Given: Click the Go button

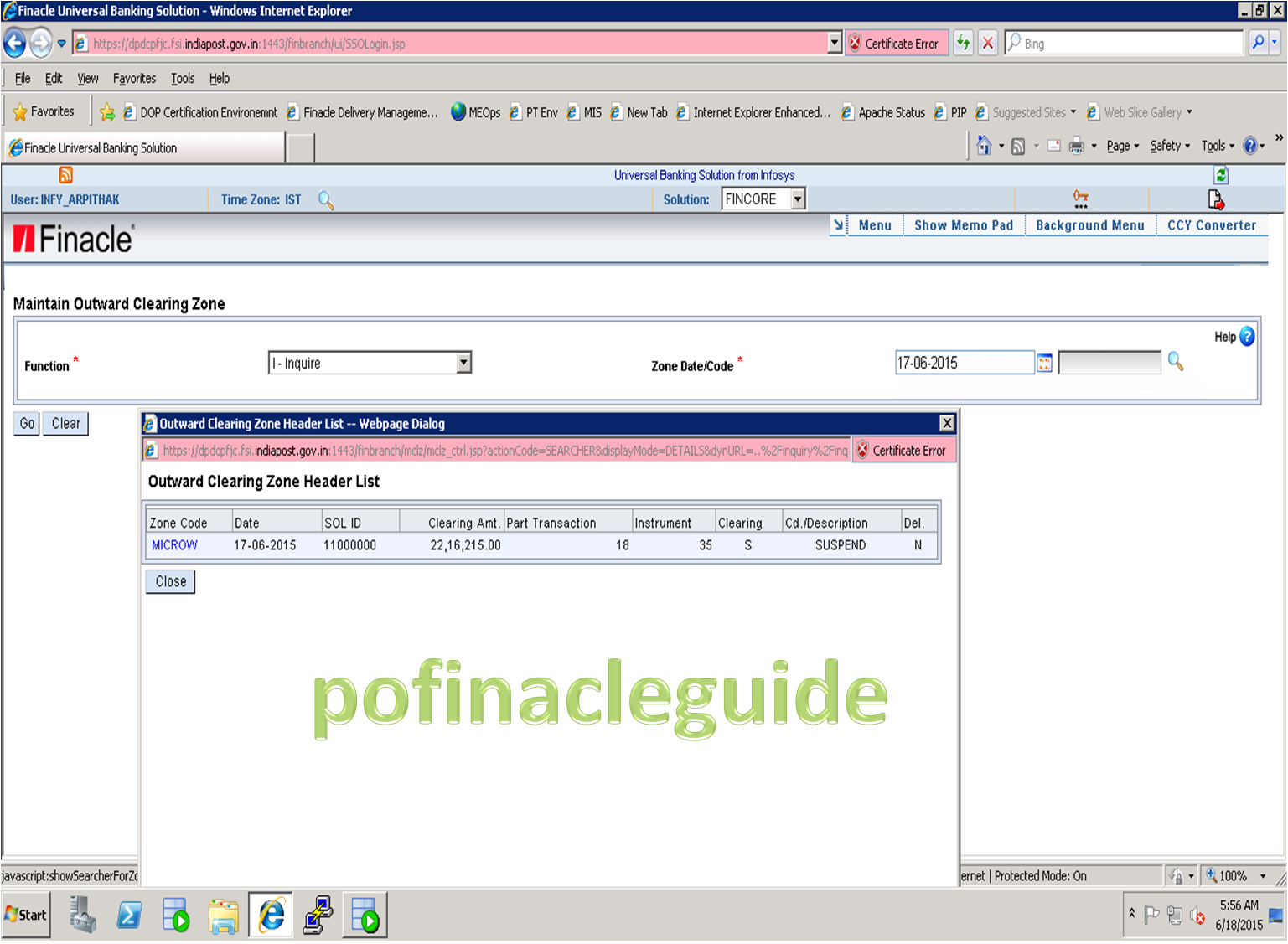Looking at the screenshot, I should [x=25, y=423].
